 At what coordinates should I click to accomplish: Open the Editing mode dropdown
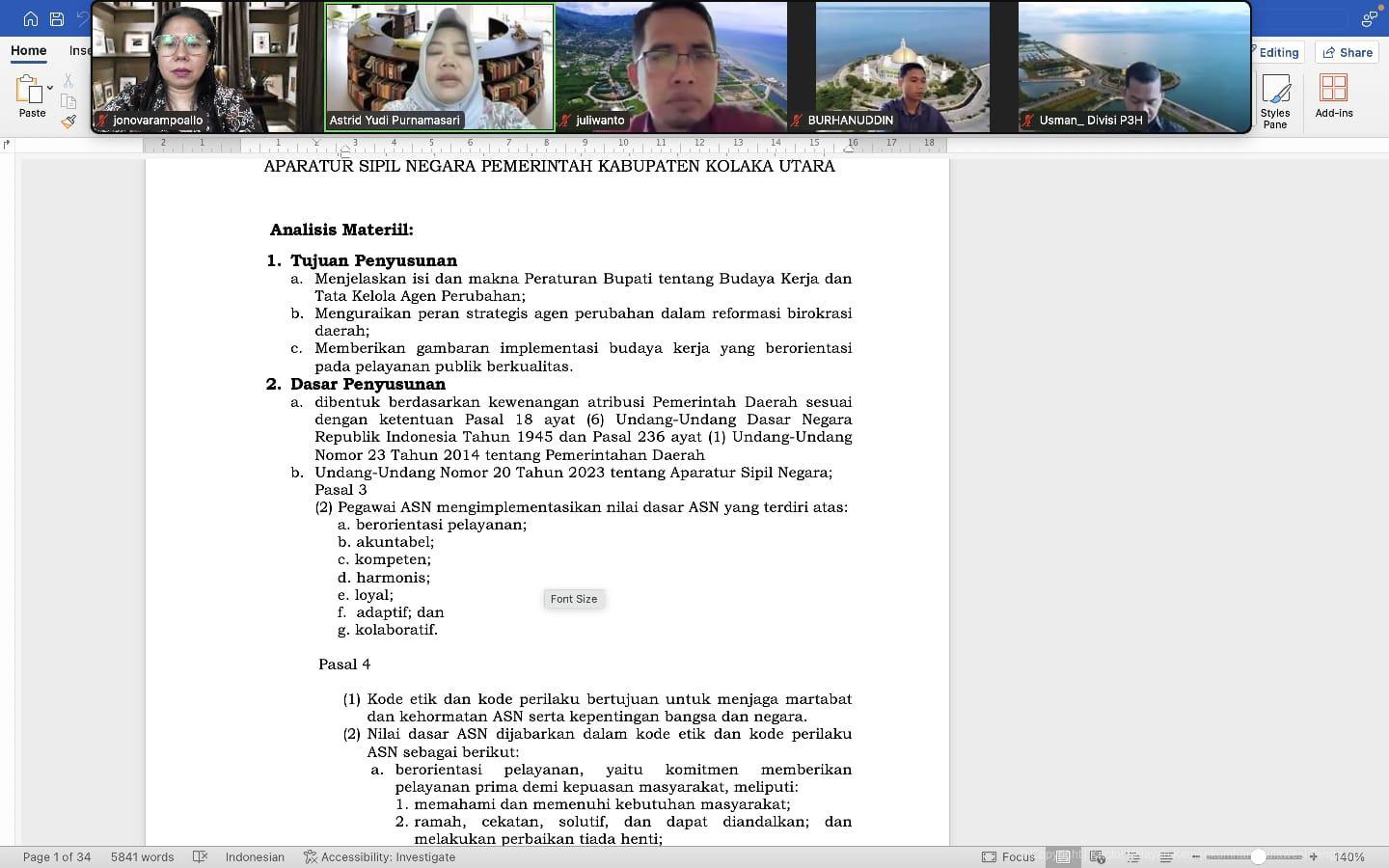1276,53
